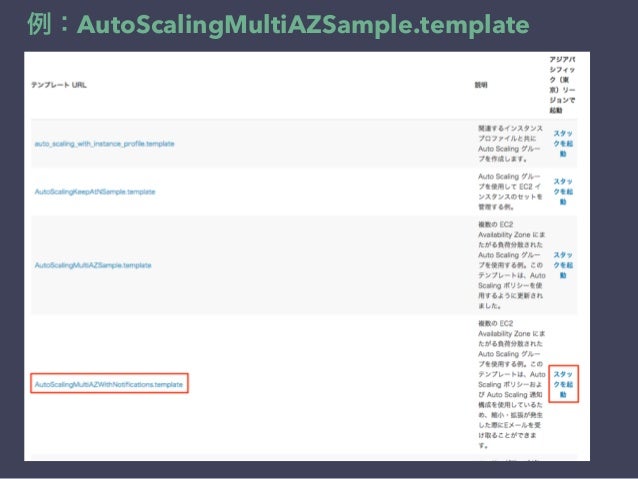Launch stack for AutoScalingKeepAtNSample template
Screen dimensions: 638x479
563,192
